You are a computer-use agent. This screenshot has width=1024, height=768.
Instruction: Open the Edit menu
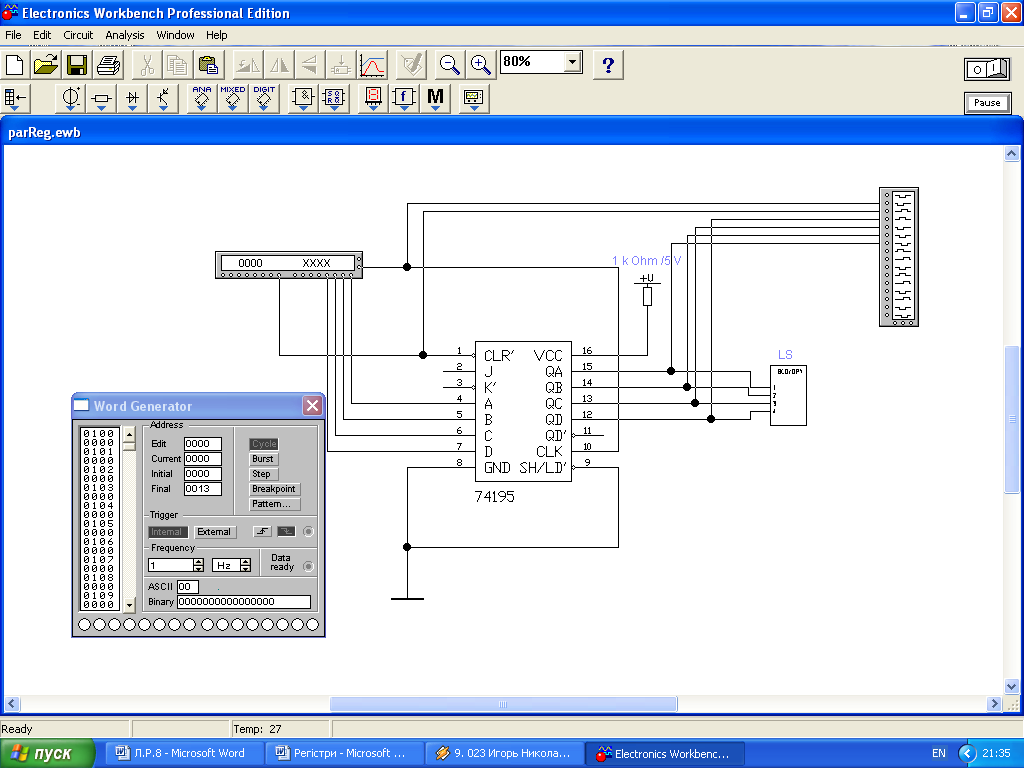42,35
